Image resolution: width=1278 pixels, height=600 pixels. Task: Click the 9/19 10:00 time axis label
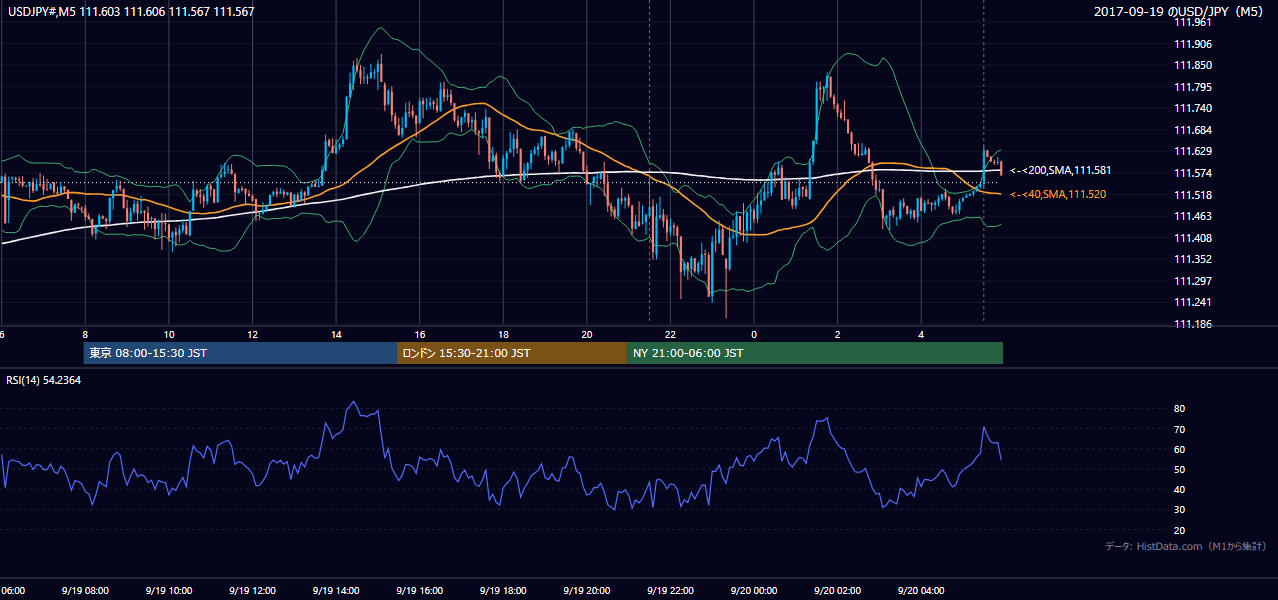pos(167,591)
